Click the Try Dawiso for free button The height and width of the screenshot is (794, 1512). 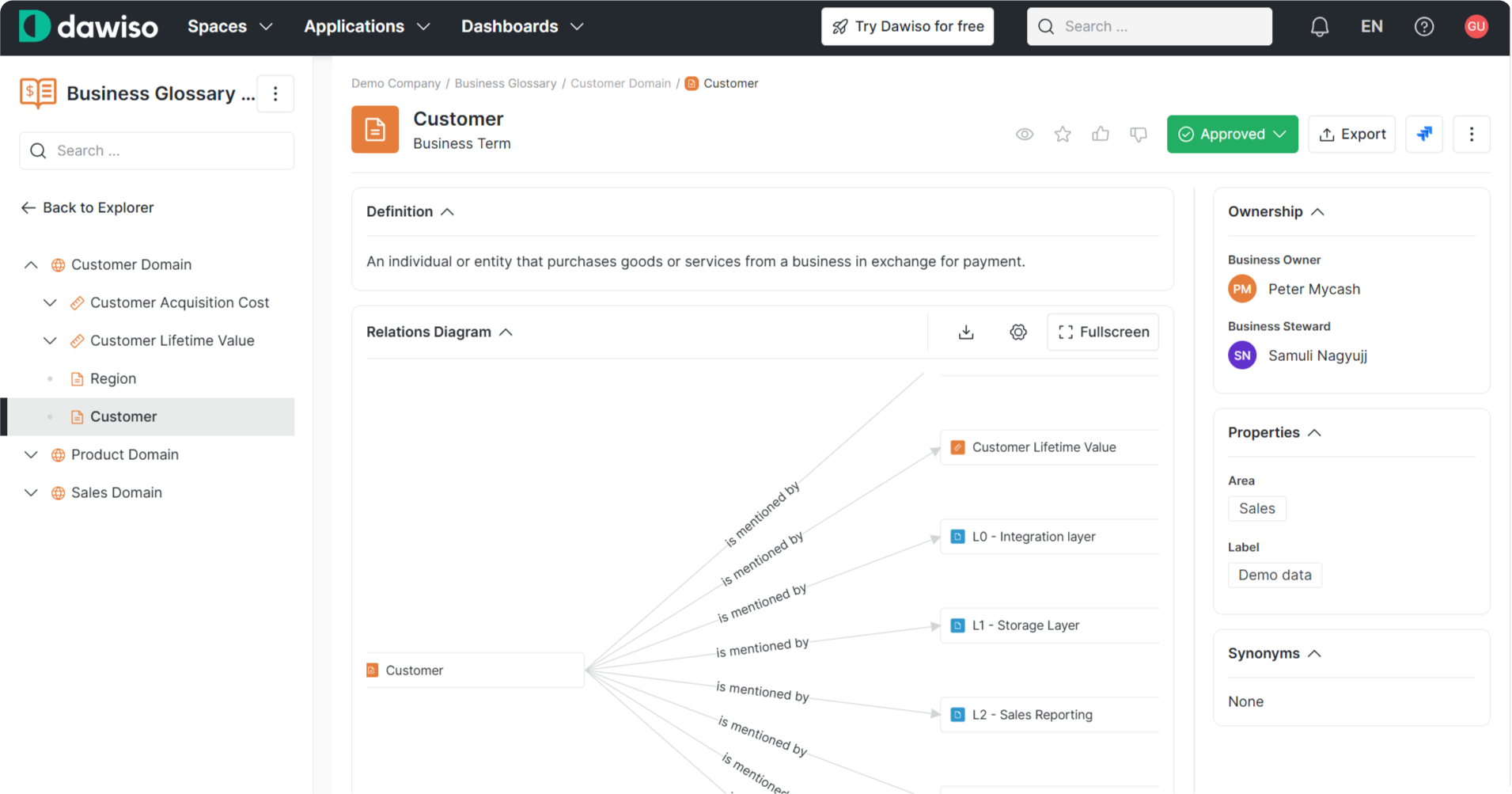click(x=907, y=27)
